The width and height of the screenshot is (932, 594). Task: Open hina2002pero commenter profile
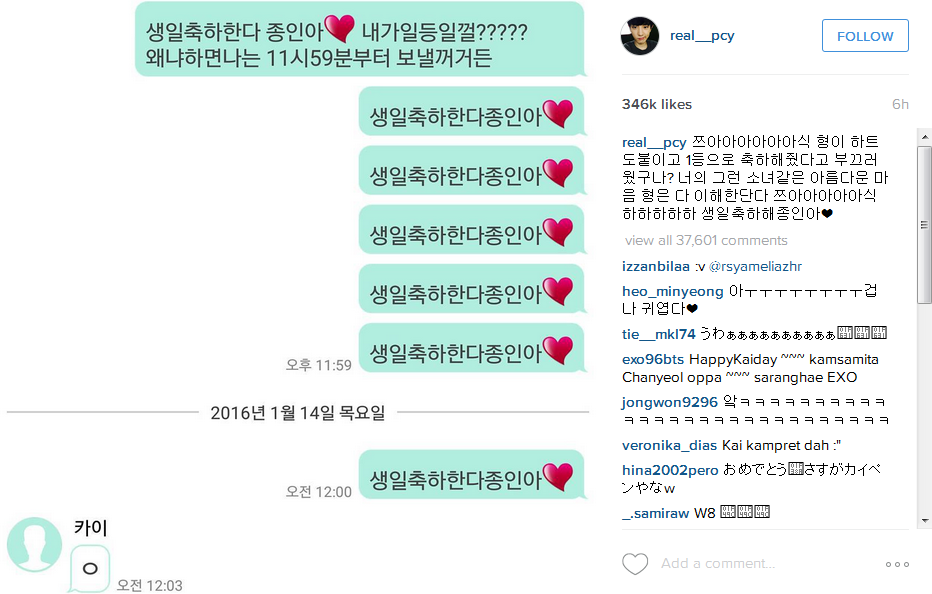tap(670, 470)
